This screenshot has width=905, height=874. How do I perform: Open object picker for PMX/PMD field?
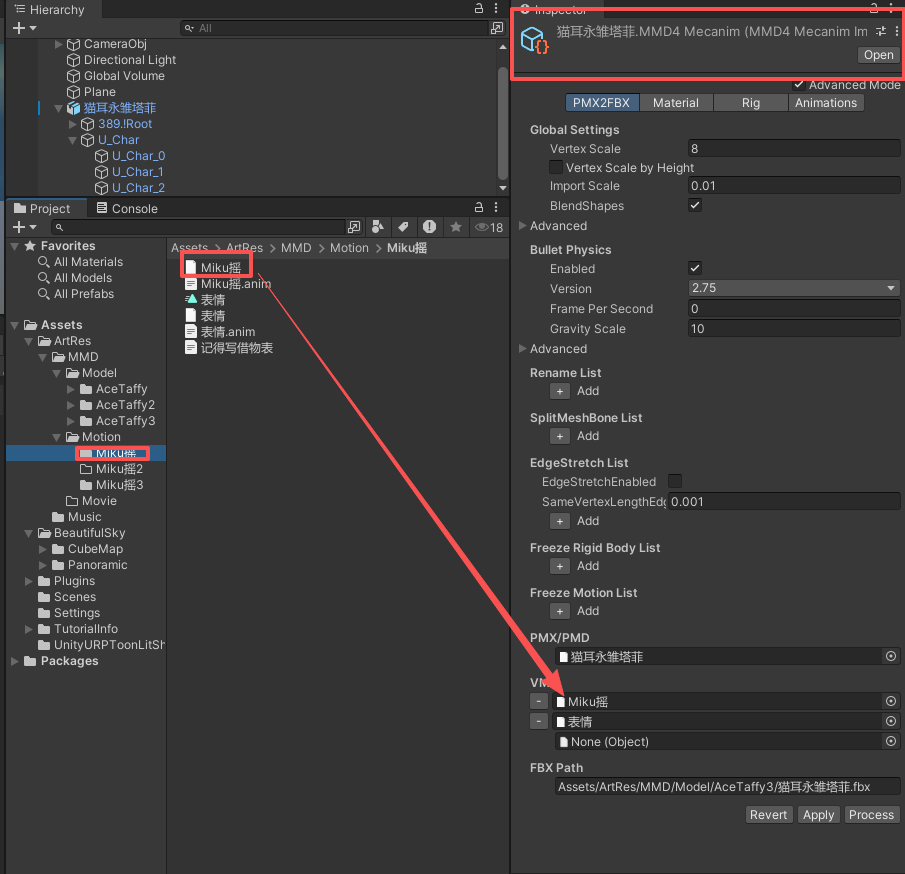pos(891,656)
